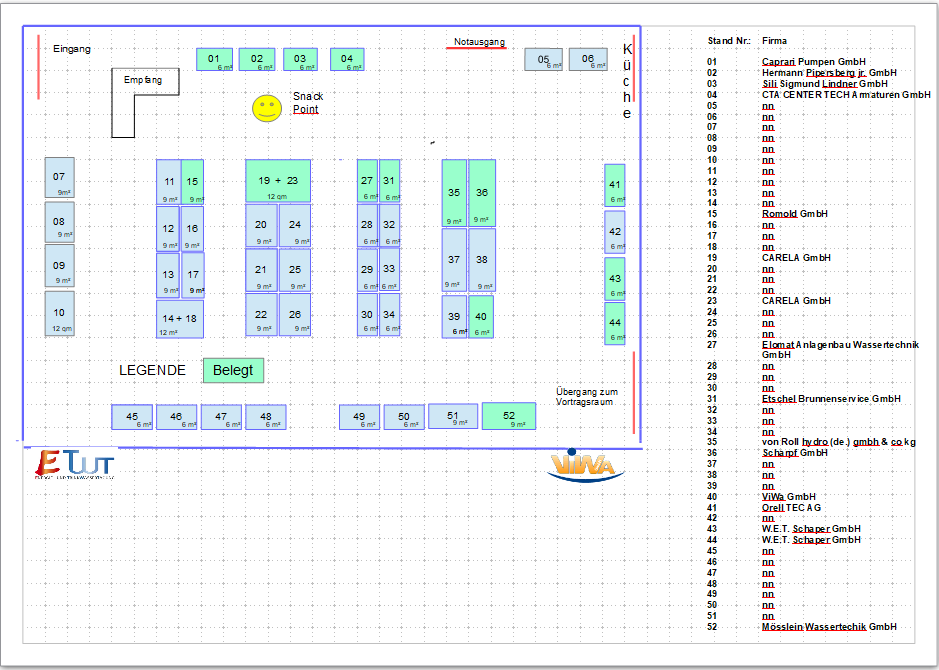This screenshot has width=939, height=670.
Task: Click ViWa GmbH in the list
Action: tap(789, 496)
